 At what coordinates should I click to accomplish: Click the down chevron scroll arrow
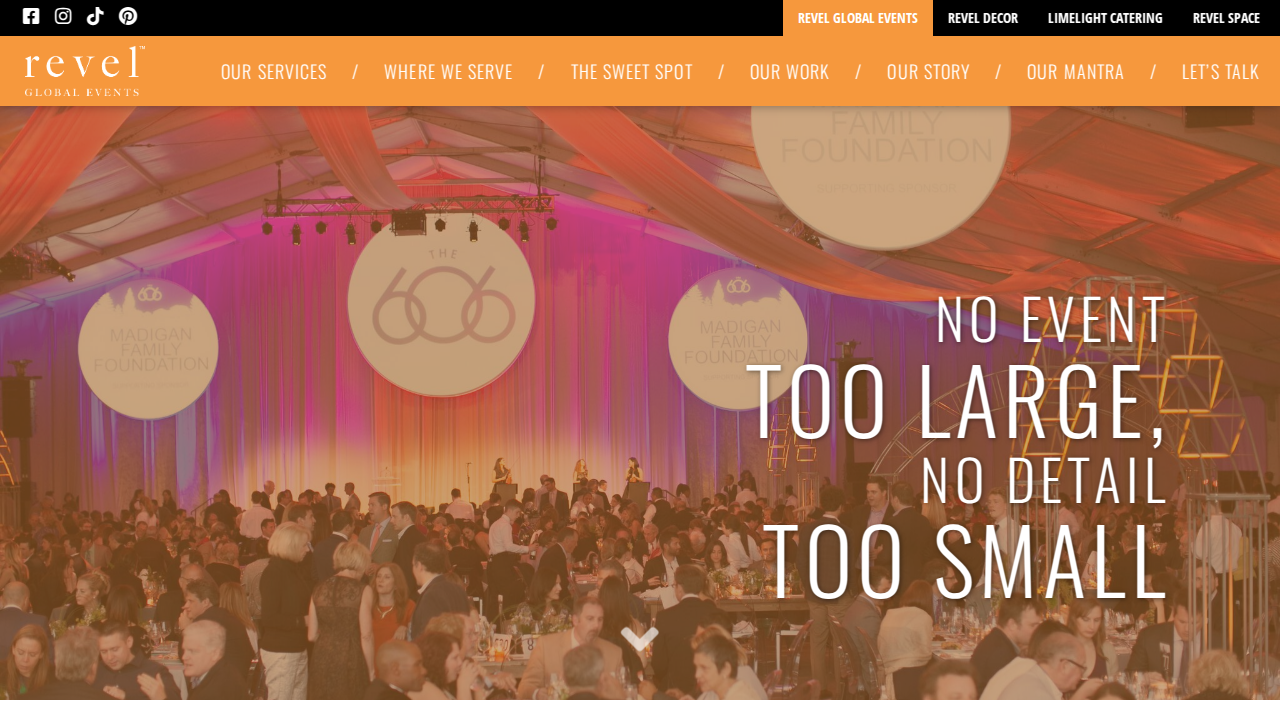click(640, 638)
